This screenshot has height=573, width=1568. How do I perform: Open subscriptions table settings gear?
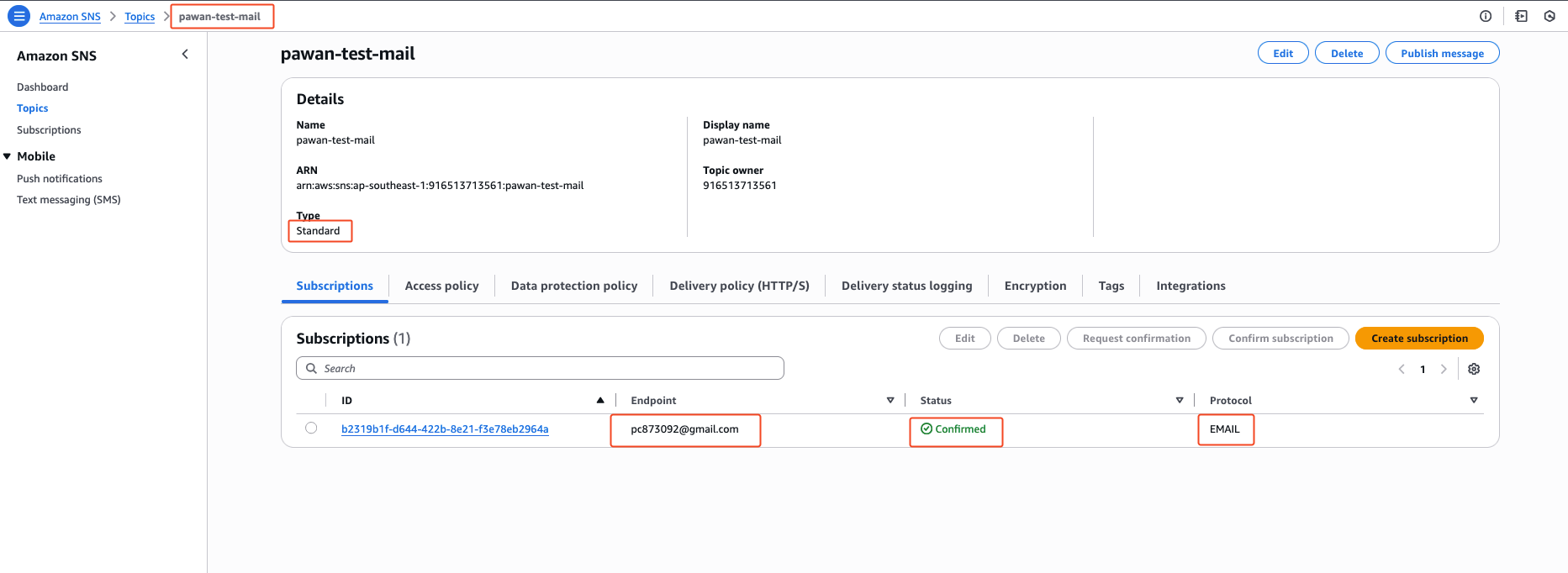pyautogui.click(x=1474, y=369)
